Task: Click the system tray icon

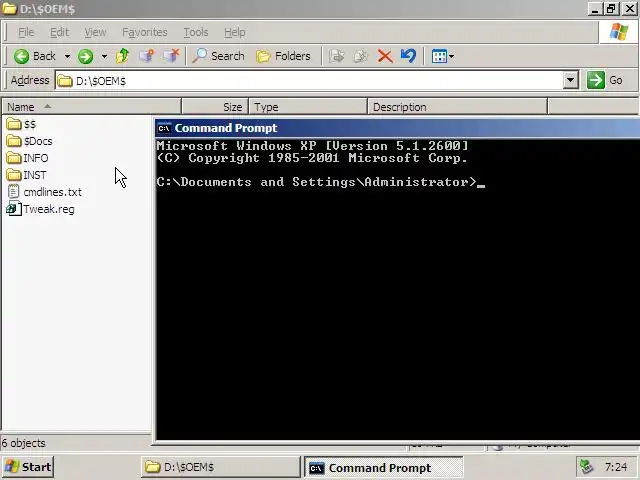Action: click(587, 467)
